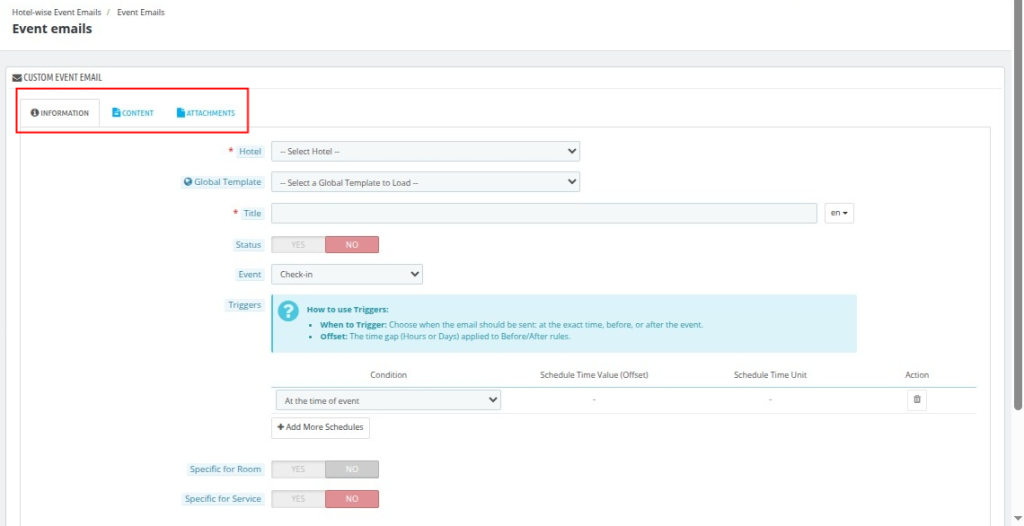Switch to the Content tab
Image resolution: width=1024 pixels, height=526 pixels.
[133, 113]
